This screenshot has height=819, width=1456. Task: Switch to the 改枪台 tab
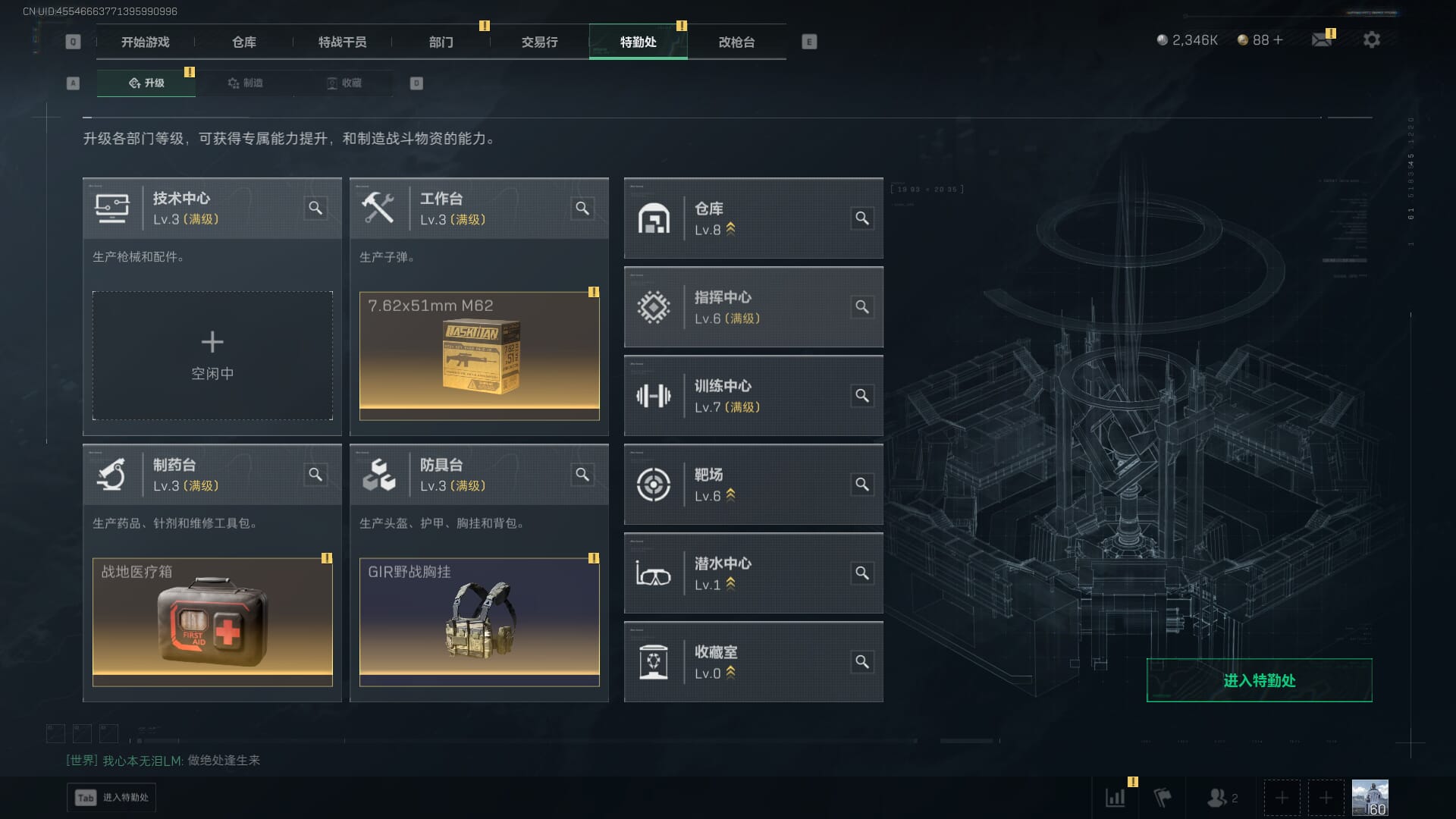736,42
